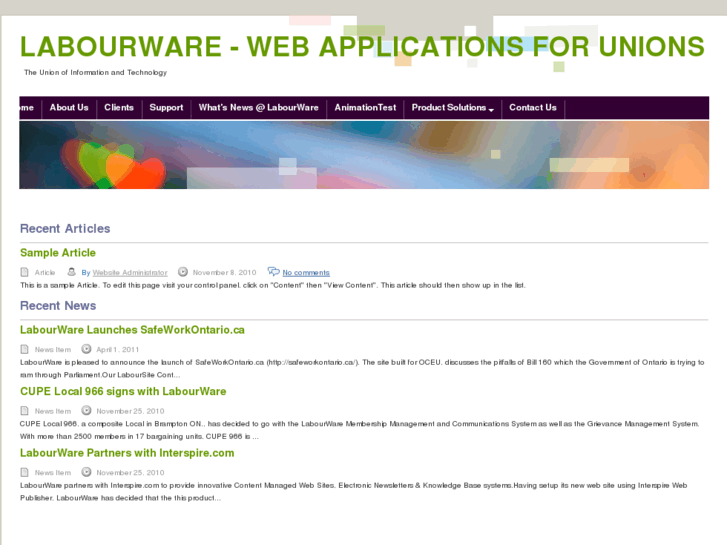This screenshot has width=727, height=545.
Task: Click the clock icon by November 8, 2010
Action: 183,272
